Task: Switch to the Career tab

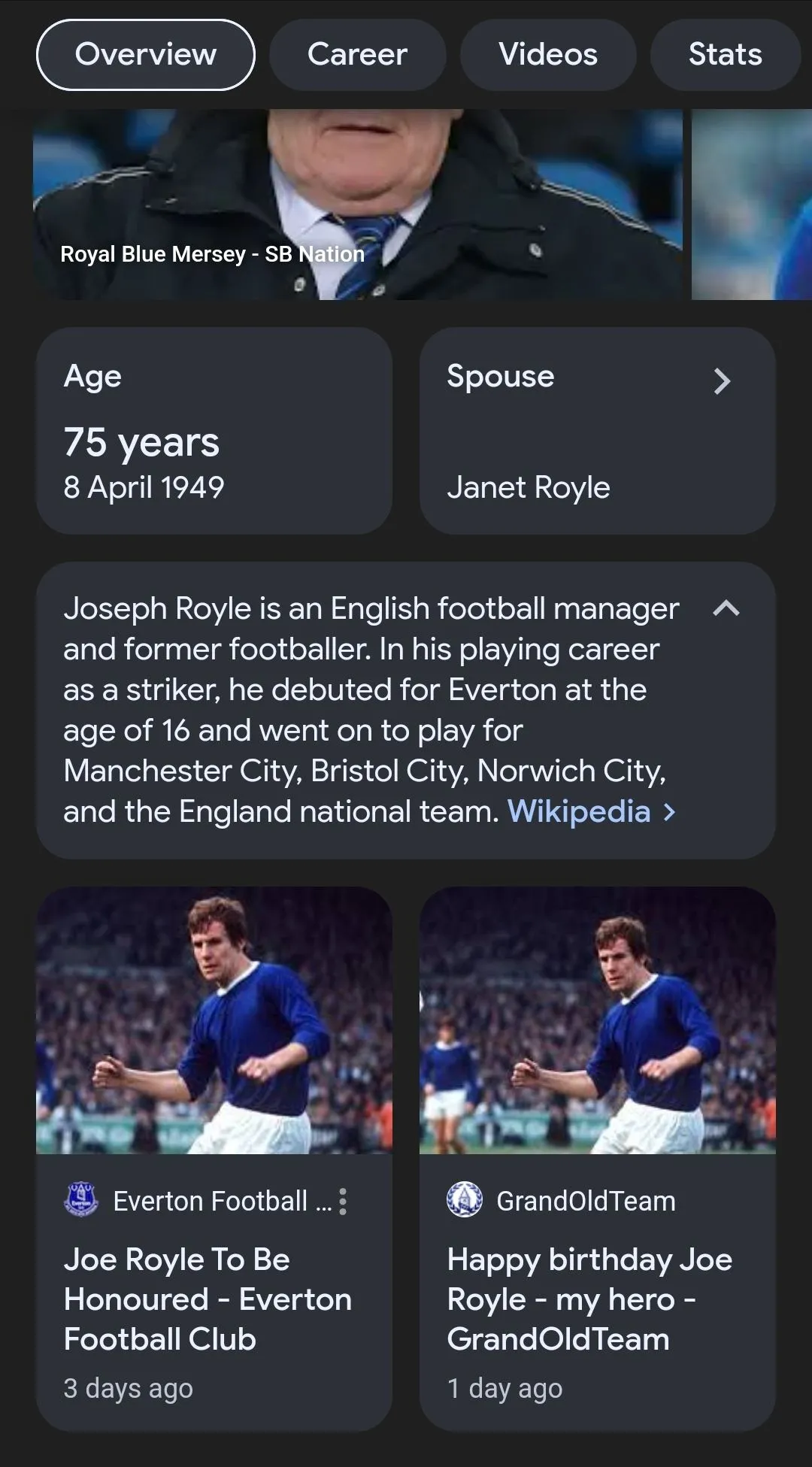Action: (357, 55)
